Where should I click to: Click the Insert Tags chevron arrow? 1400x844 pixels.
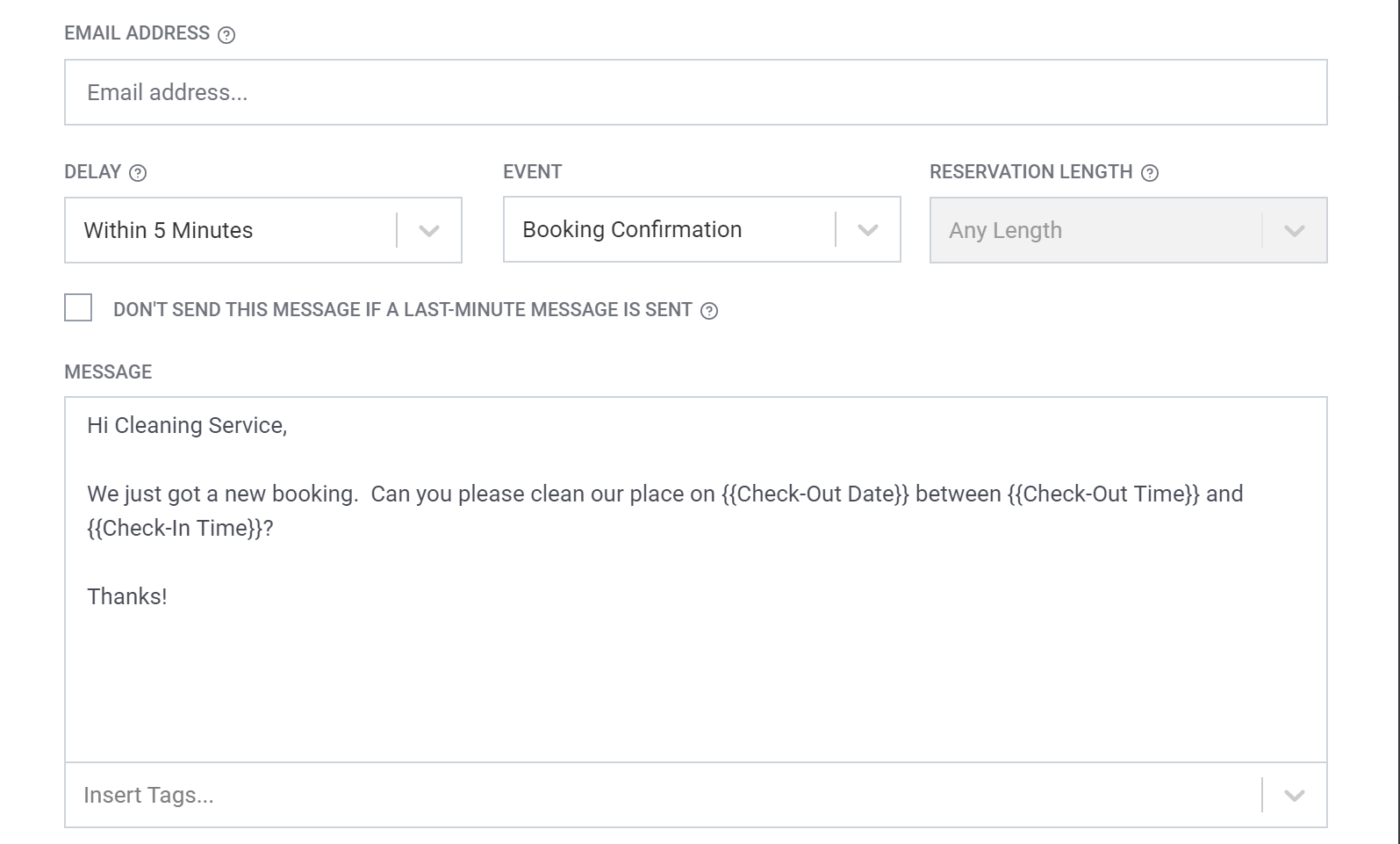[x=1295, y=796]
